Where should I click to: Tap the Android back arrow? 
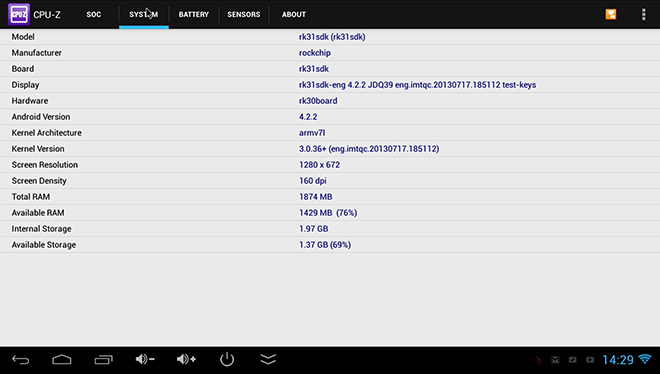[x=21, y=360]
